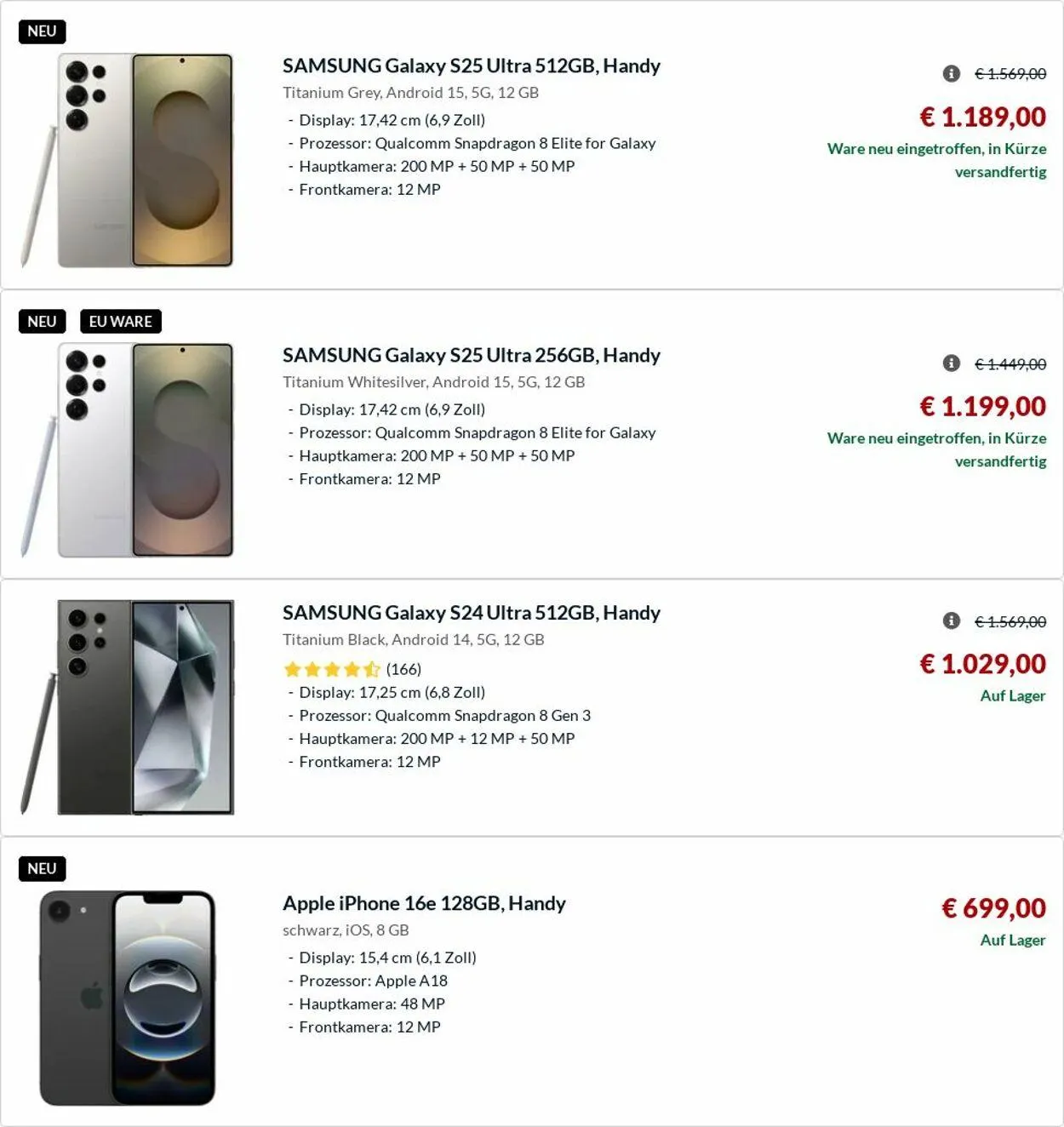The image size is (1064, 1127).
Task: Open SAMSUNG Galaxy S25 Ultra 256GB title link
Action: coord(471,355)
